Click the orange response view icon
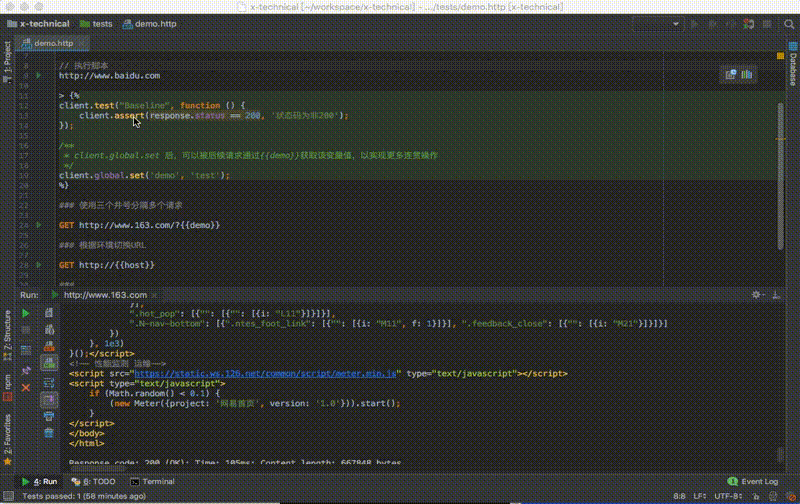 tap(49, 347)
